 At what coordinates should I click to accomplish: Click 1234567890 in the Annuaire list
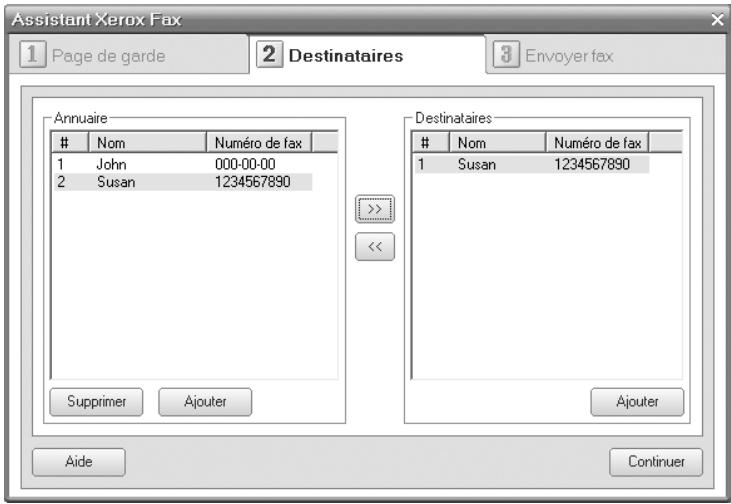click(253, 182)
